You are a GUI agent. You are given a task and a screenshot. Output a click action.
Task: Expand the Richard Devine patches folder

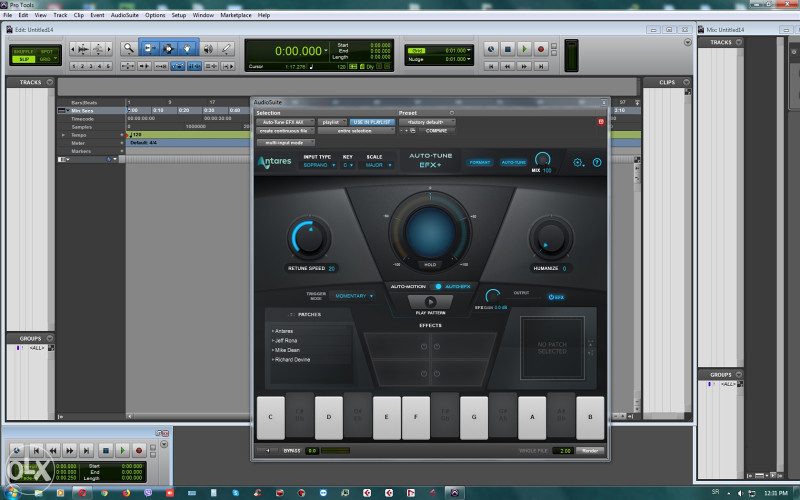pos(291,360)
